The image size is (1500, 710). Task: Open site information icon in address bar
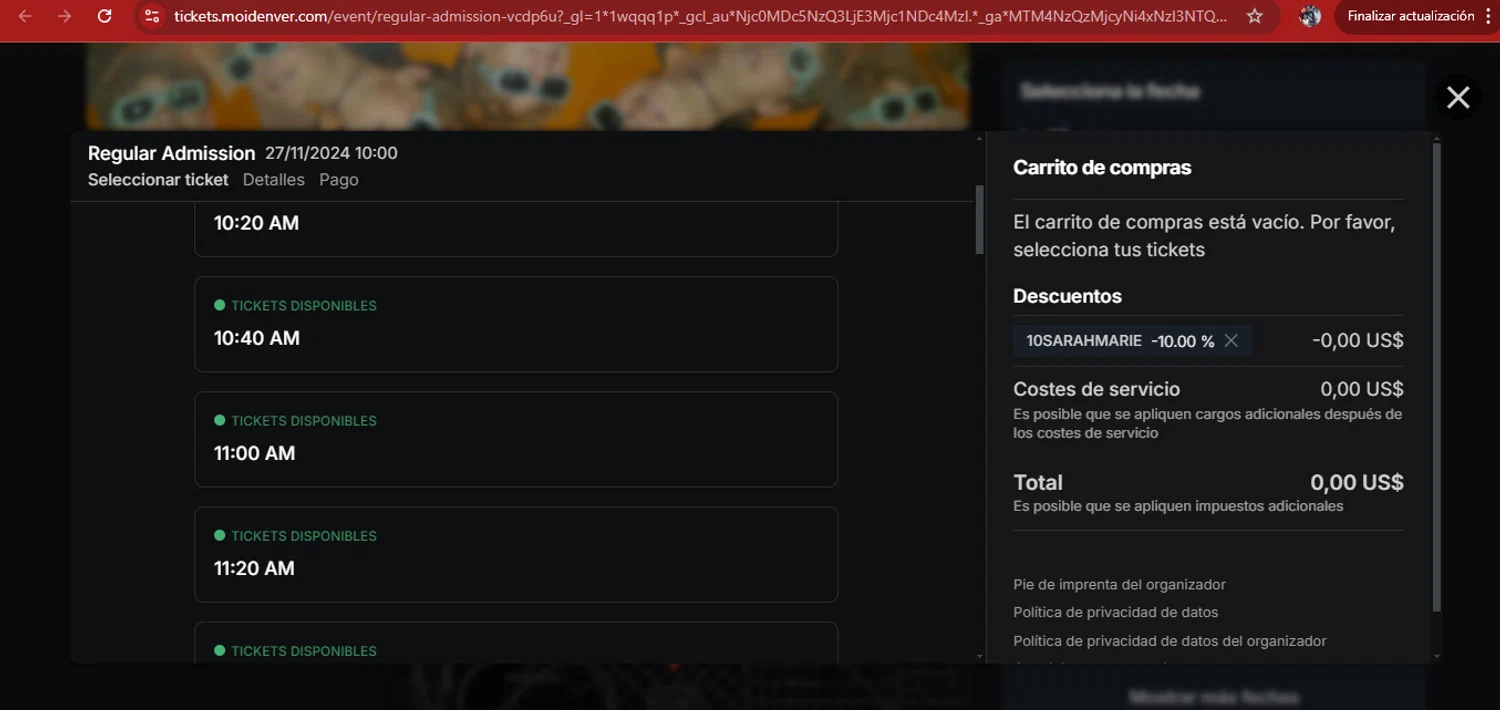click(x=152, y=16)
